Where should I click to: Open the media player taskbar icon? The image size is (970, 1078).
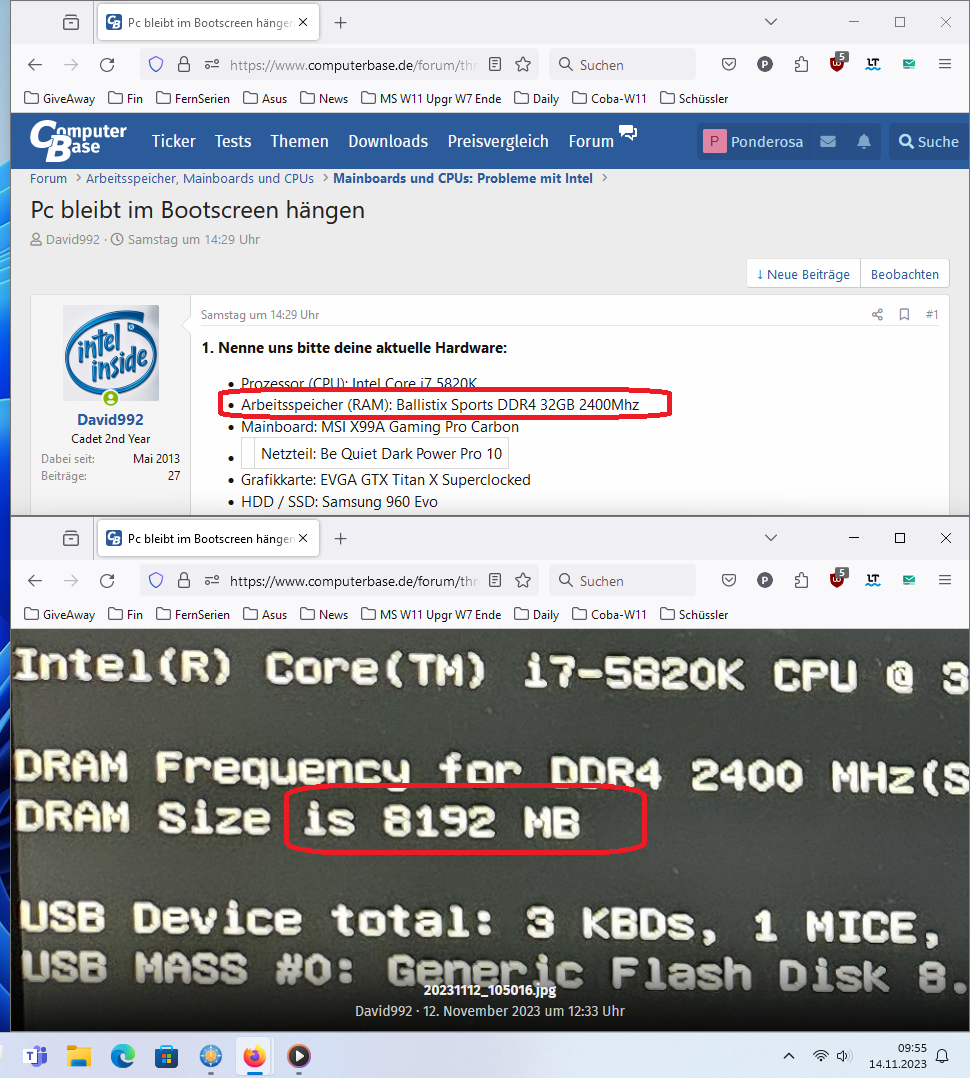click(x=298, y=1056)
